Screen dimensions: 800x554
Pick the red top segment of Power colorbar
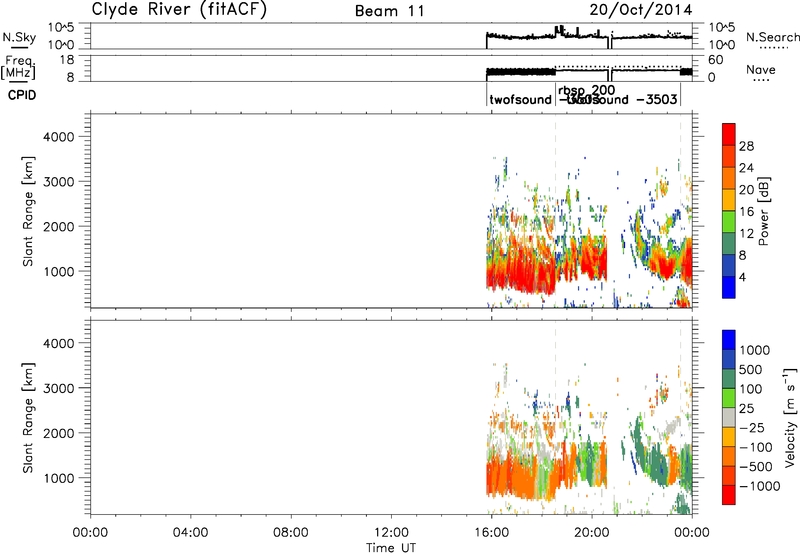[729, 134]
